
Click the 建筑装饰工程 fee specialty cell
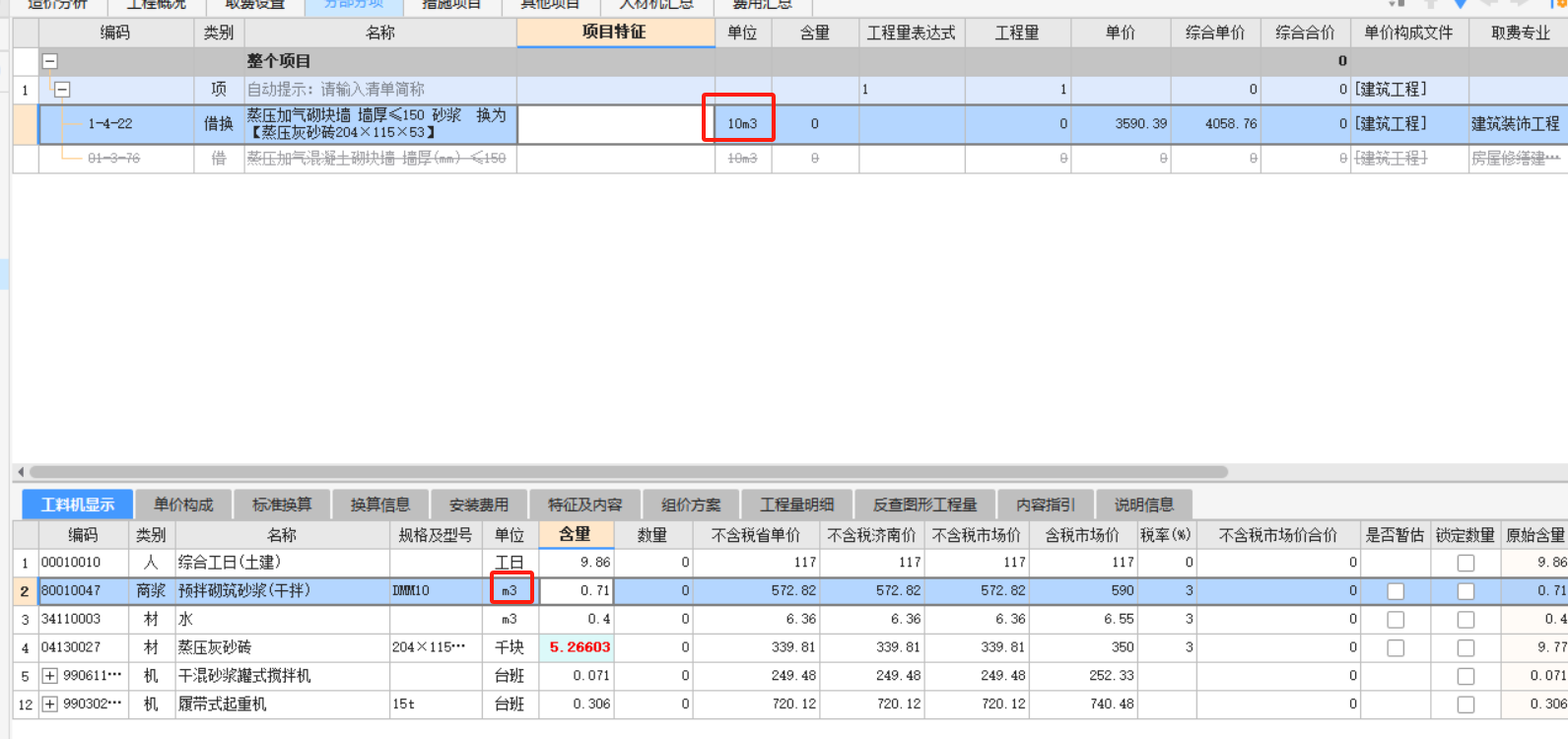coord(1518,124)
